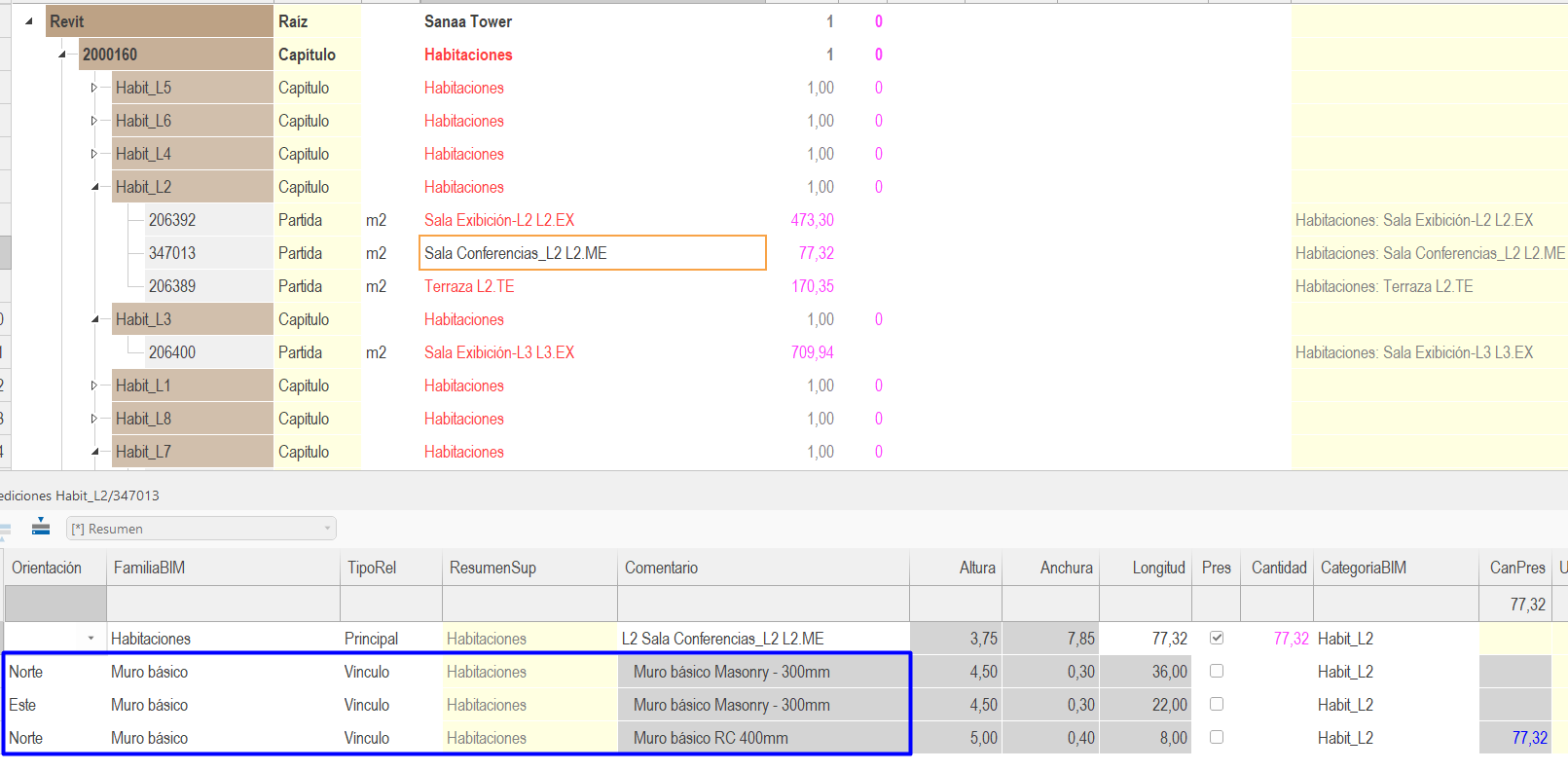This screenshot has width=1568, height=771.
Task: Click the quantity value 170,35
Action: (x=813, y=286)
